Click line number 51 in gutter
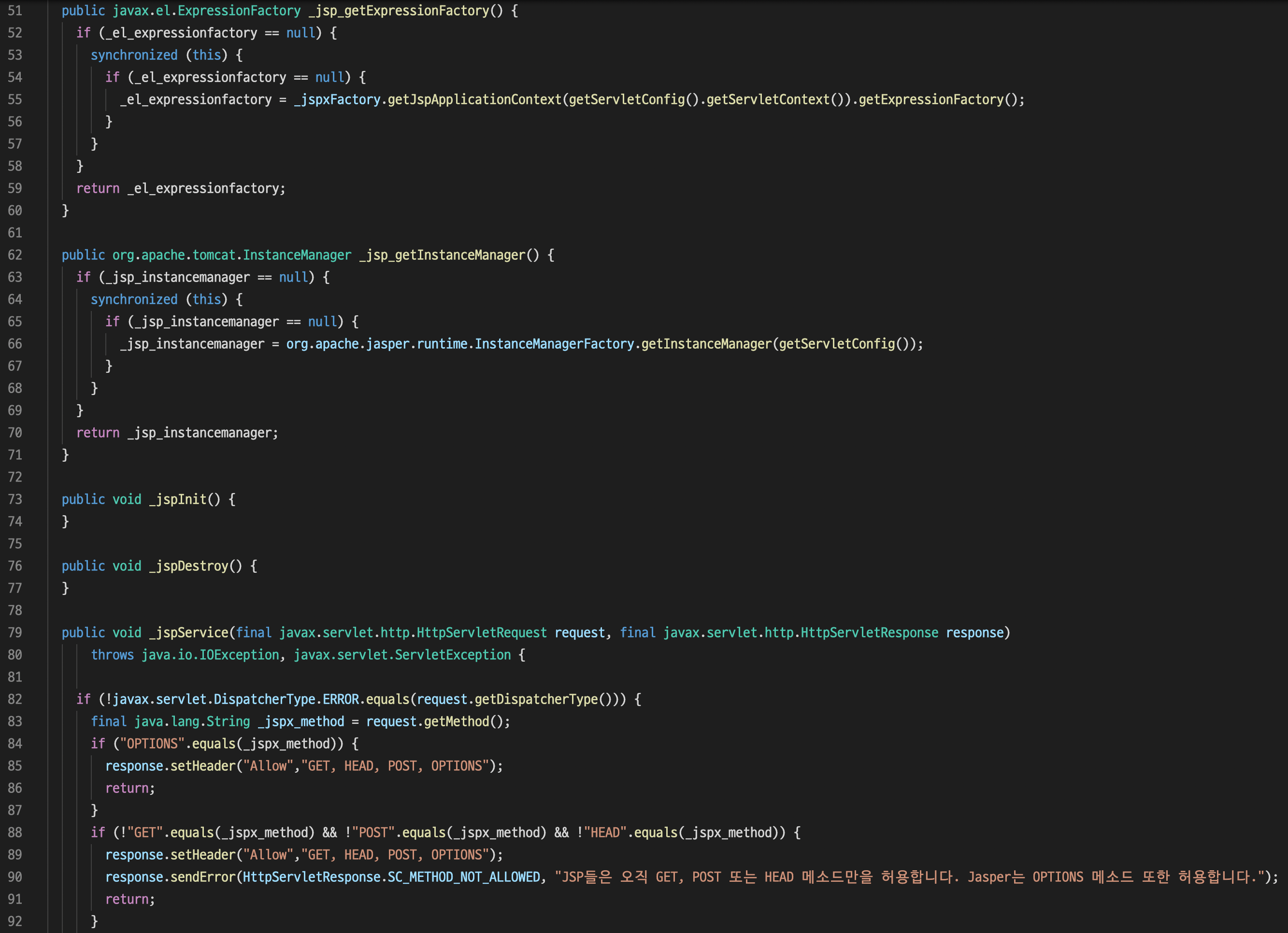This screenshot has width=1288, height=933. coord(15,11)
